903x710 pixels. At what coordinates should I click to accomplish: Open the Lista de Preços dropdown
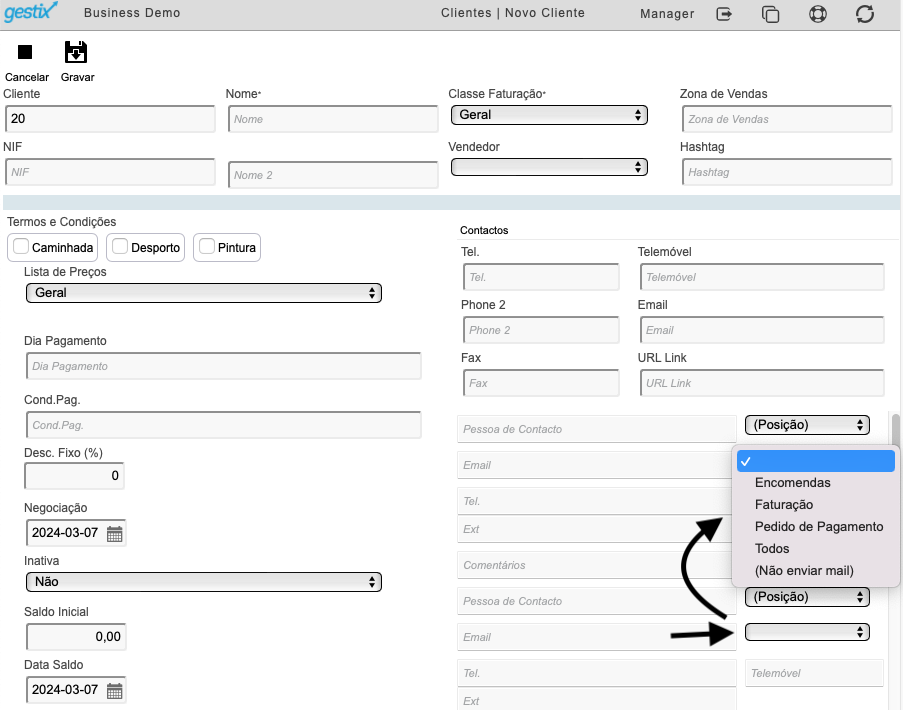(x=204, y=293)
